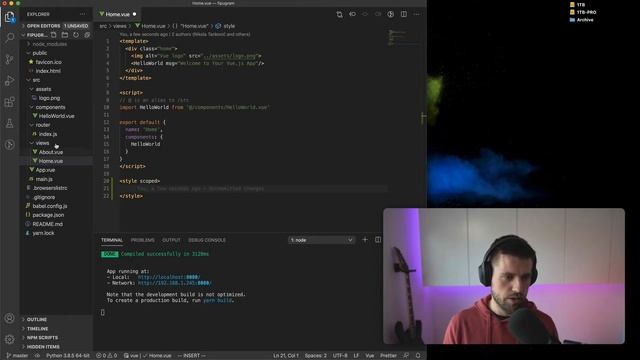The image size is (640, 360).
Task: Expand the HIDDEN ITEMS section
Action: [x=57, y=347]
